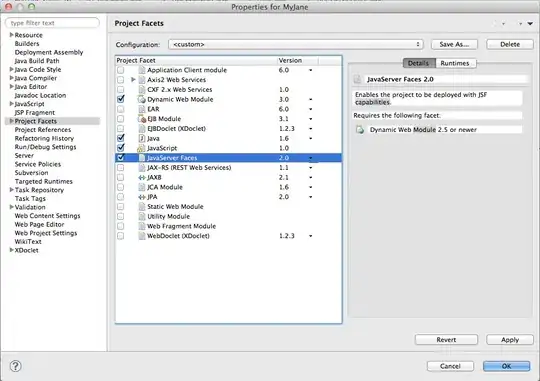This screenshot has width=540, height=381.
Task: Click the JavaScript facet icon
Action: point(141,148)
